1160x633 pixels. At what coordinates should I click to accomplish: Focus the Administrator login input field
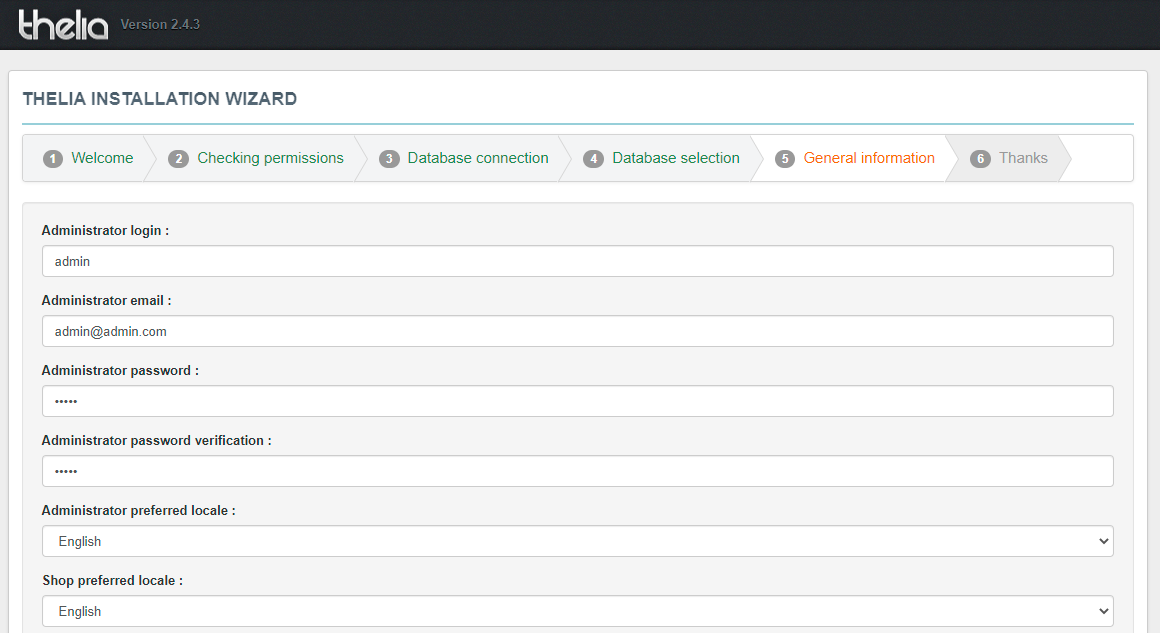[x=577, y=261]
